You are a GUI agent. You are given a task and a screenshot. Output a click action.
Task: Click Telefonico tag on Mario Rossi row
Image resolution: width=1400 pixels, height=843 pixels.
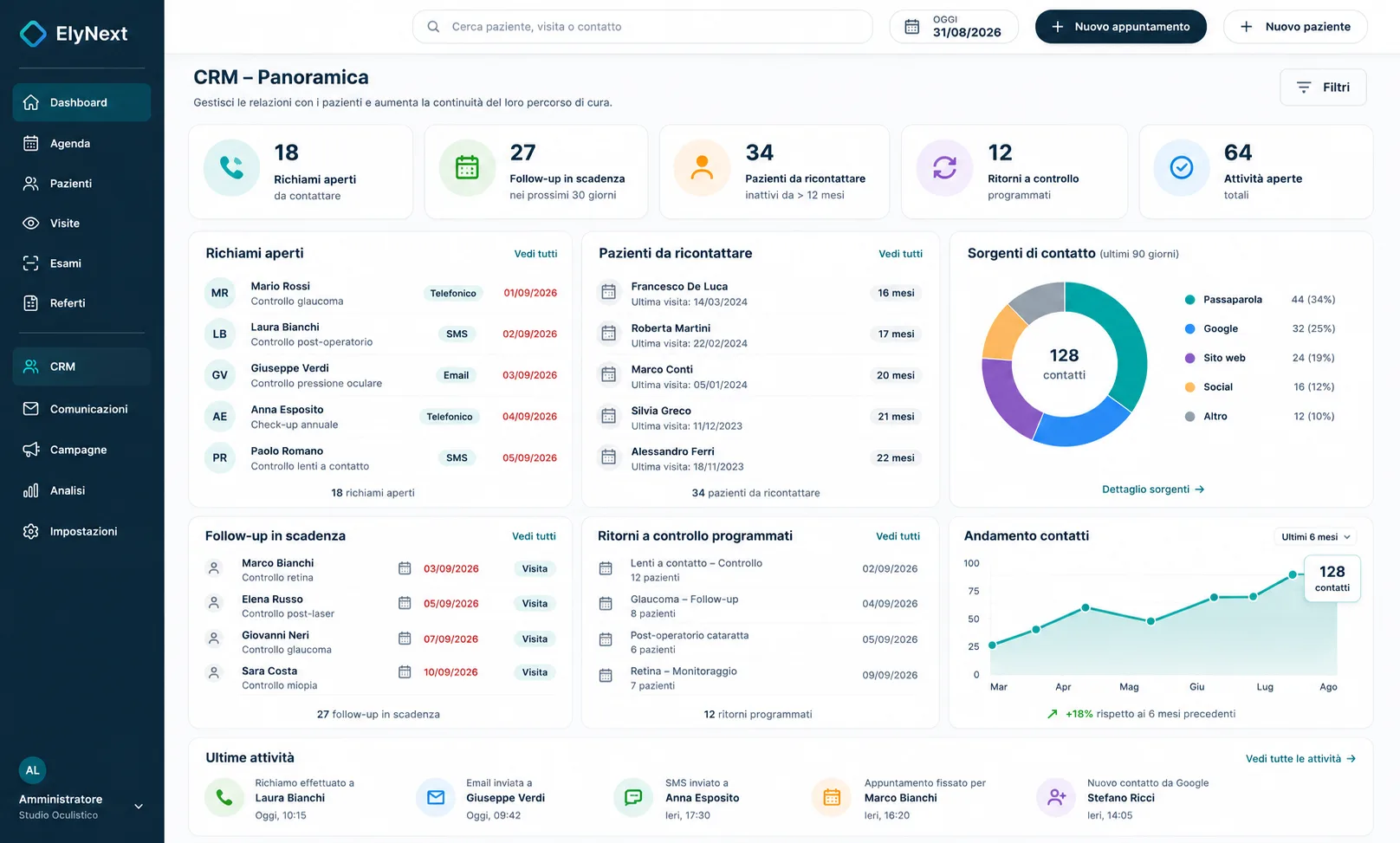click(453, 294)
